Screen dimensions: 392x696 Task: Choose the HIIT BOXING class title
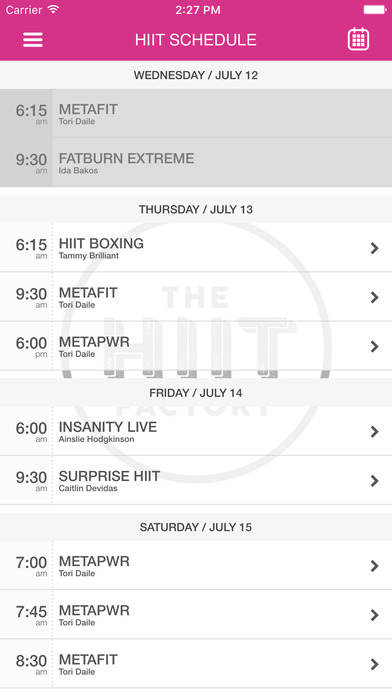101,243
